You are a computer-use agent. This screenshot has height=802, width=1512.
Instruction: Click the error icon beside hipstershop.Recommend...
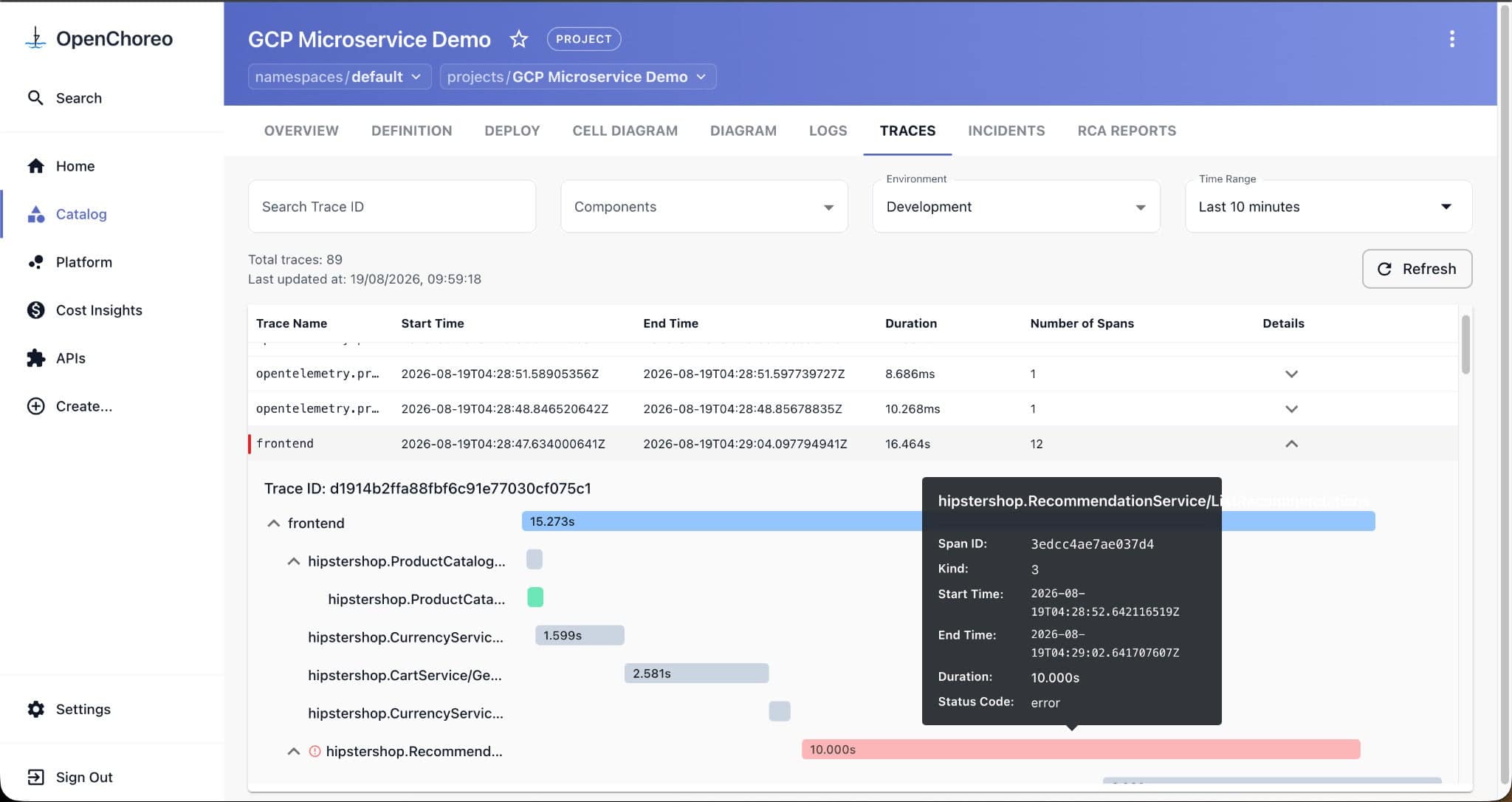point(315,751)
